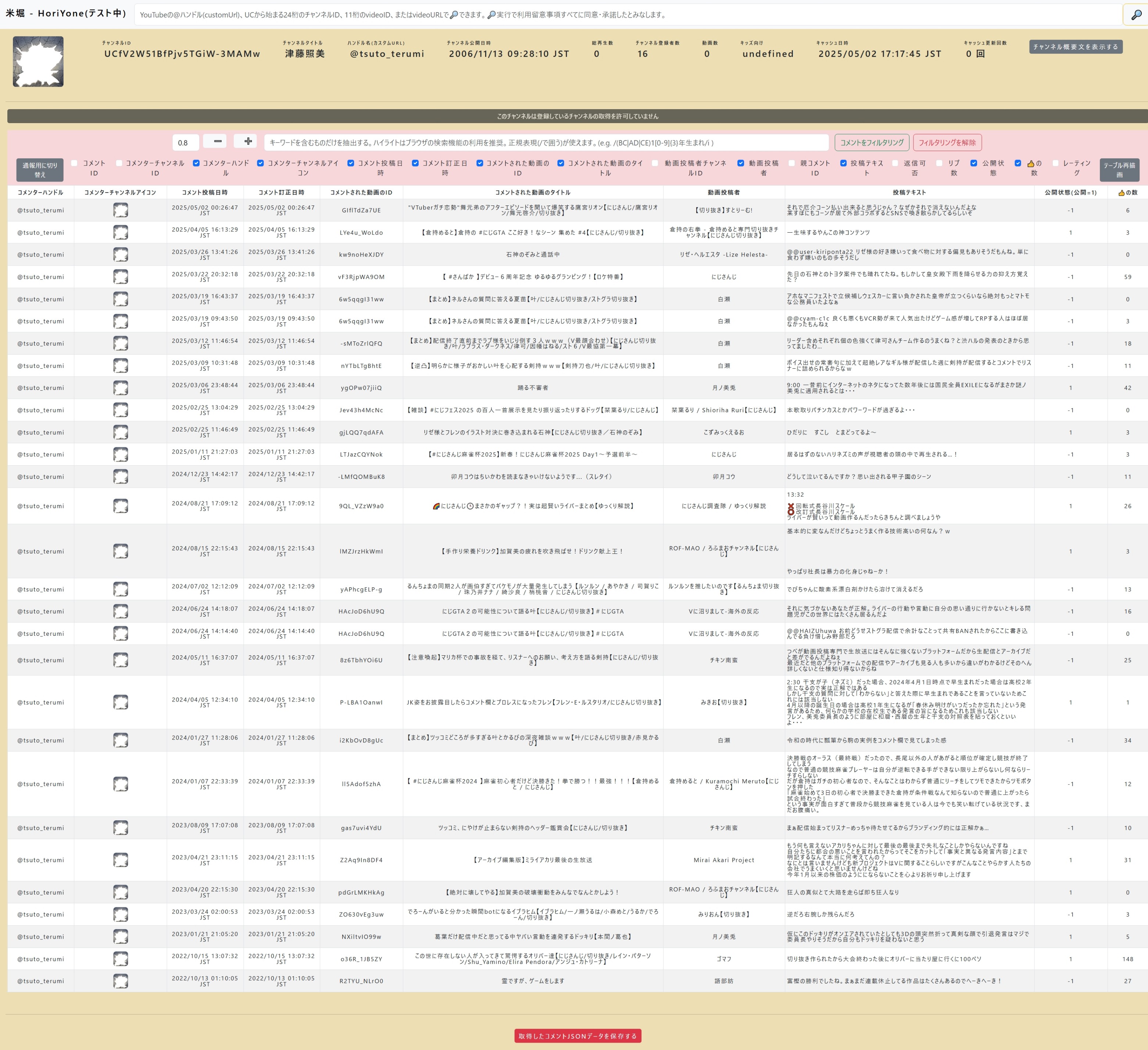Image resolution: width=1148 pixels, height=1050 pixels.
Task: Click commenter icon in the nYTbLTgBhtE row
Action: pos(120,366)
